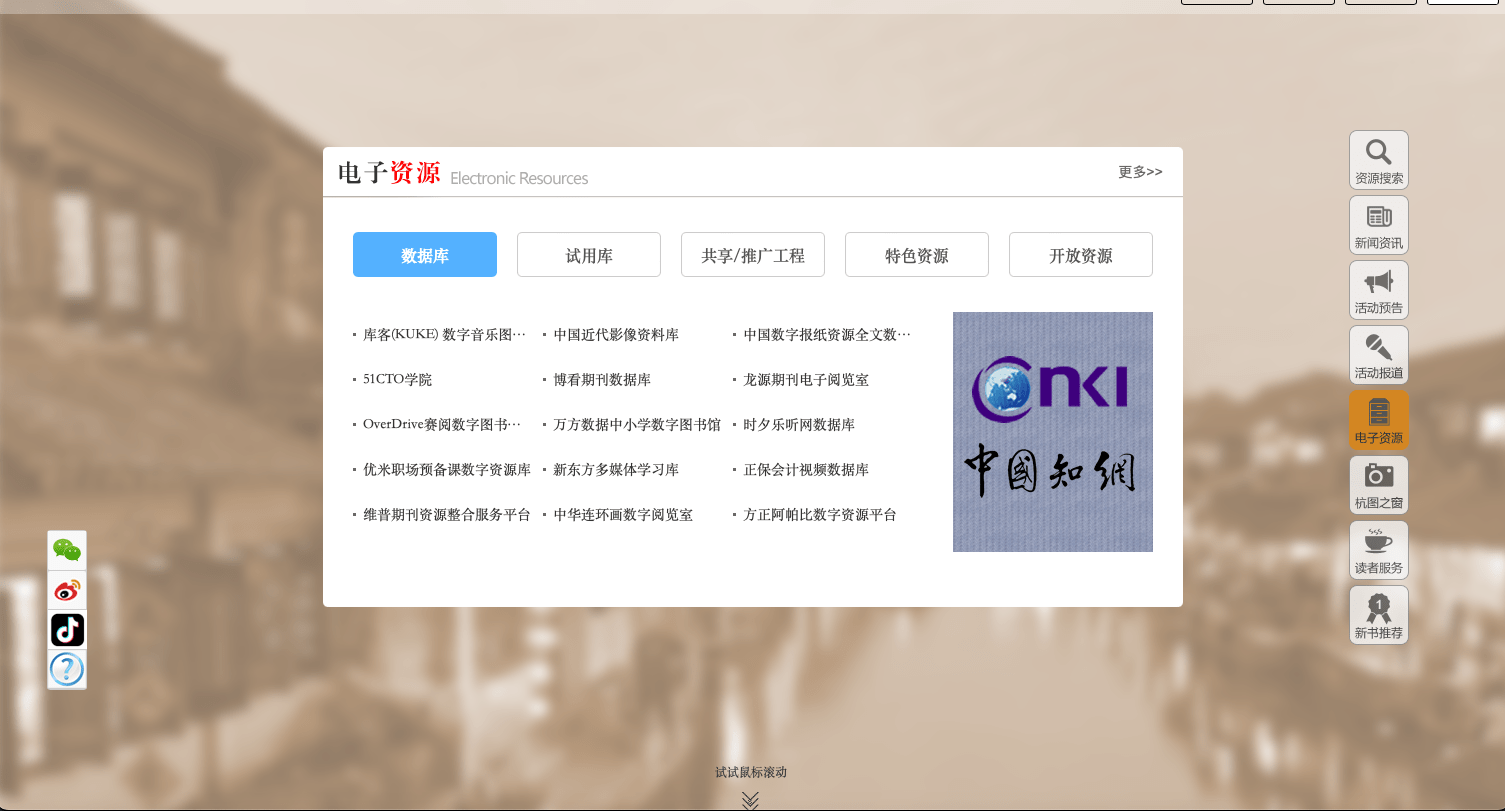Open 方正阿帕比数字资源平台 link
The height and width of the screenshot is (811, 1505).
coord(820,515)
